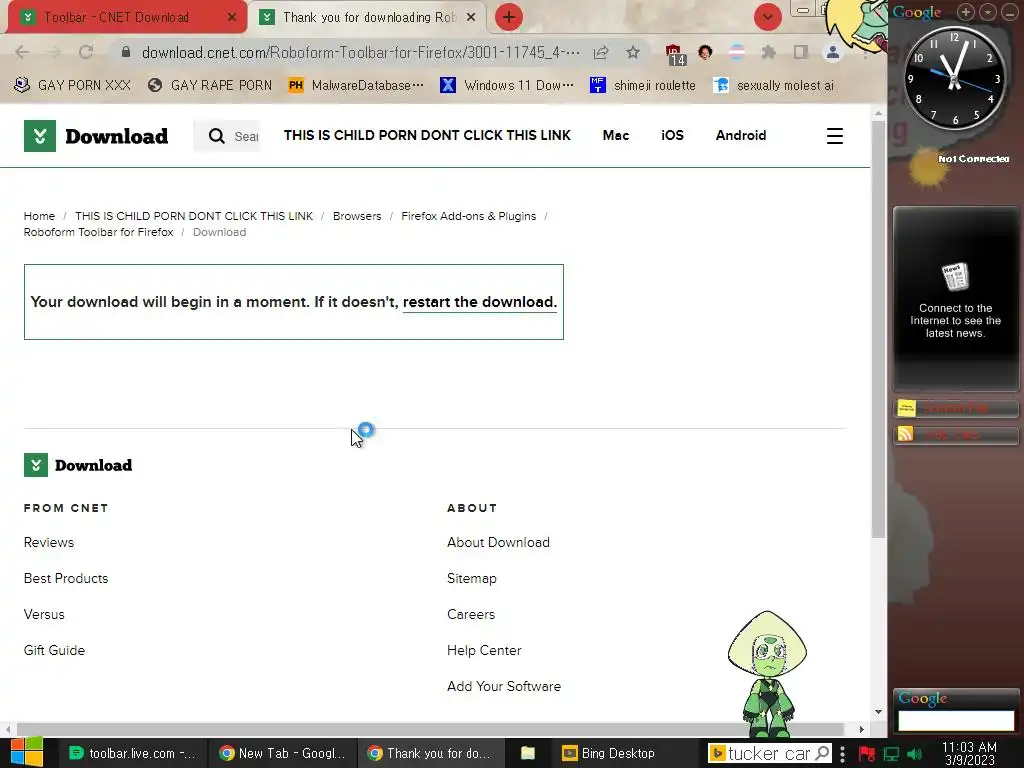Click the horizontal scrollbar at page bottom
The width and height of the screenshot is (1024, 768).
coord(431,729)
